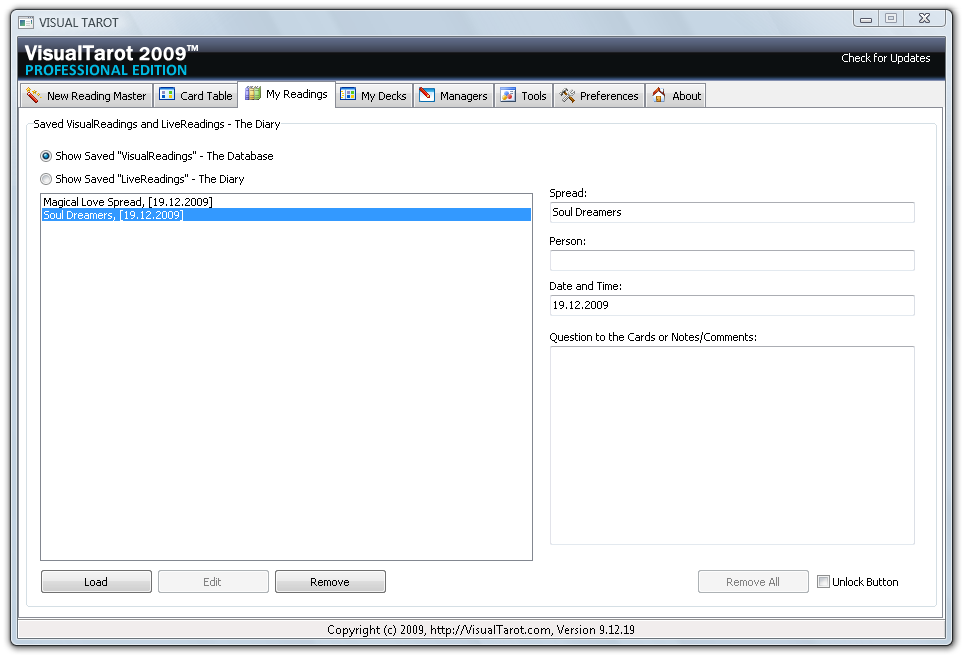Open the Managers tab

[x=454, y=95]
